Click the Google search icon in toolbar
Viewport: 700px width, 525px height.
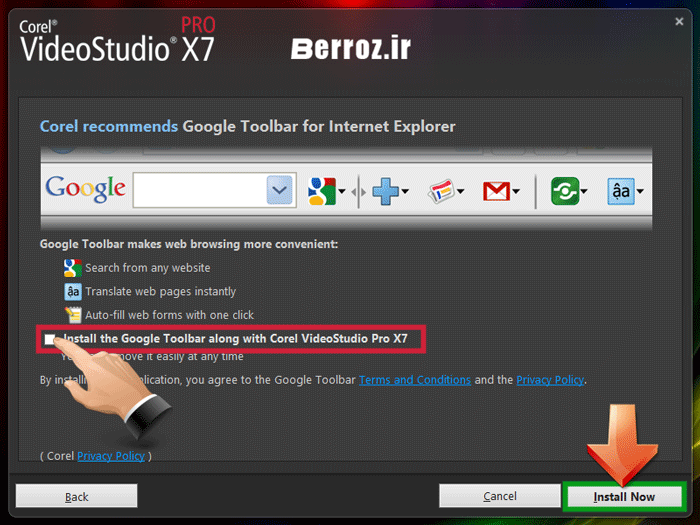(322, 191)
